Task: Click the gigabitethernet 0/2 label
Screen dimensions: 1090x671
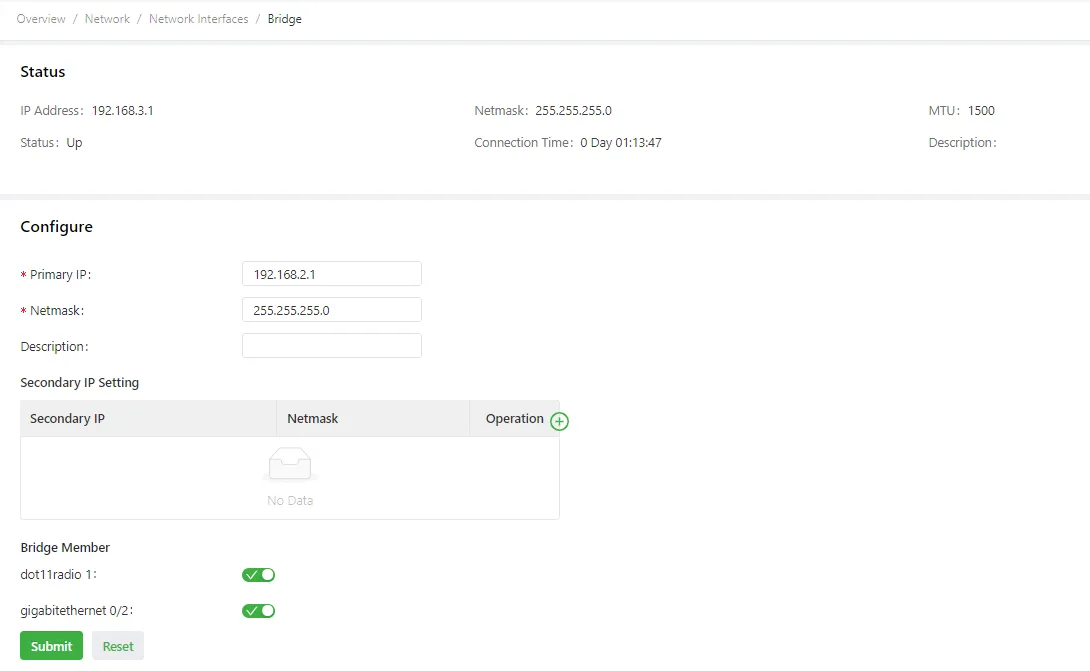Action: pos(76,611)
